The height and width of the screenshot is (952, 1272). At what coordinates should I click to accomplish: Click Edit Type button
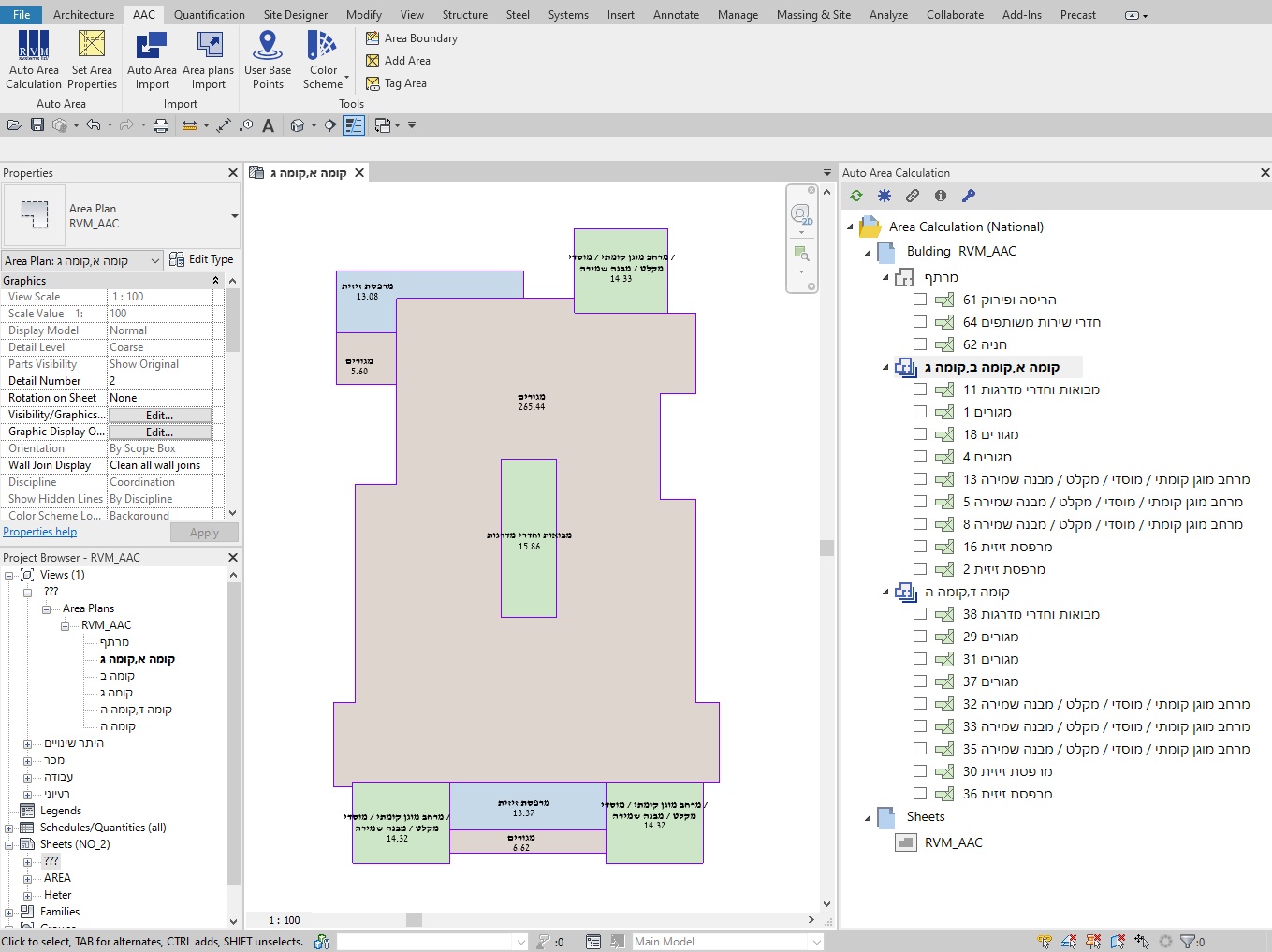(x=201, y=259)
